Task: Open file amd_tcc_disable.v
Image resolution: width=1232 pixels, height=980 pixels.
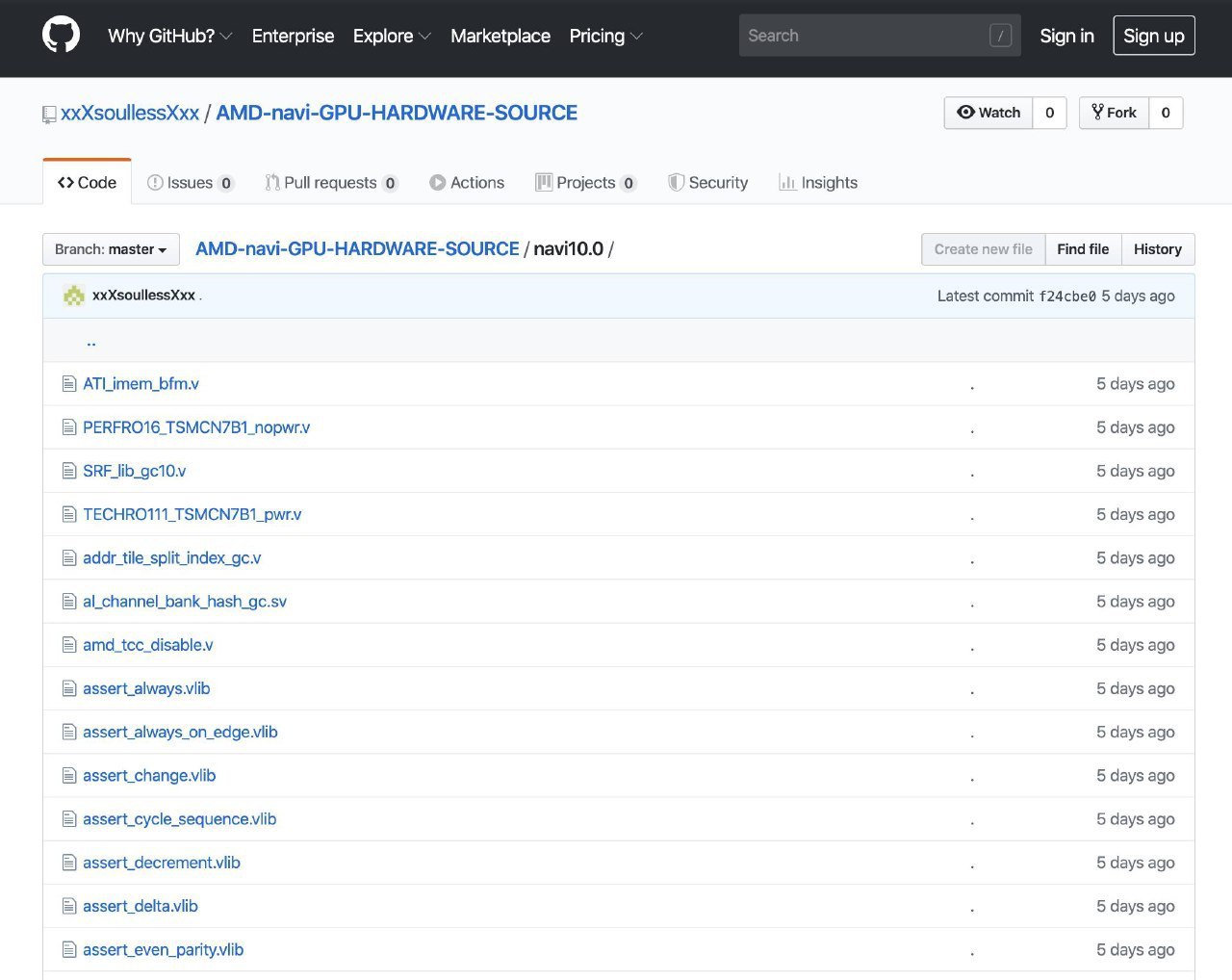Action: pyautogui.click(x=148, y=645)
